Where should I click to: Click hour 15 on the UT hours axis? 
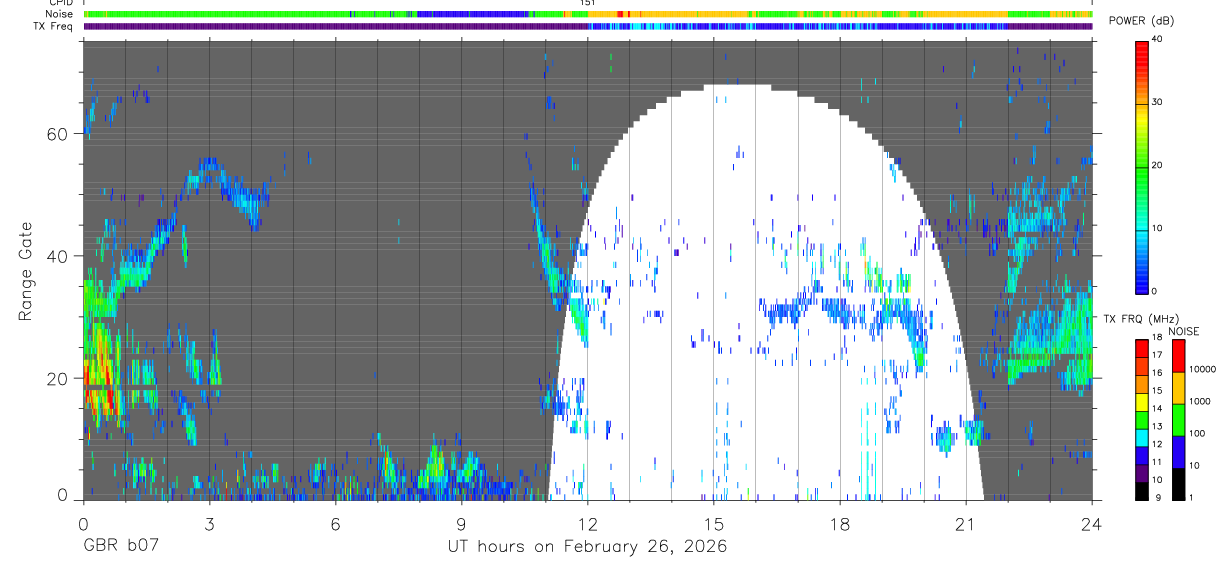click(x=714, y=523)
